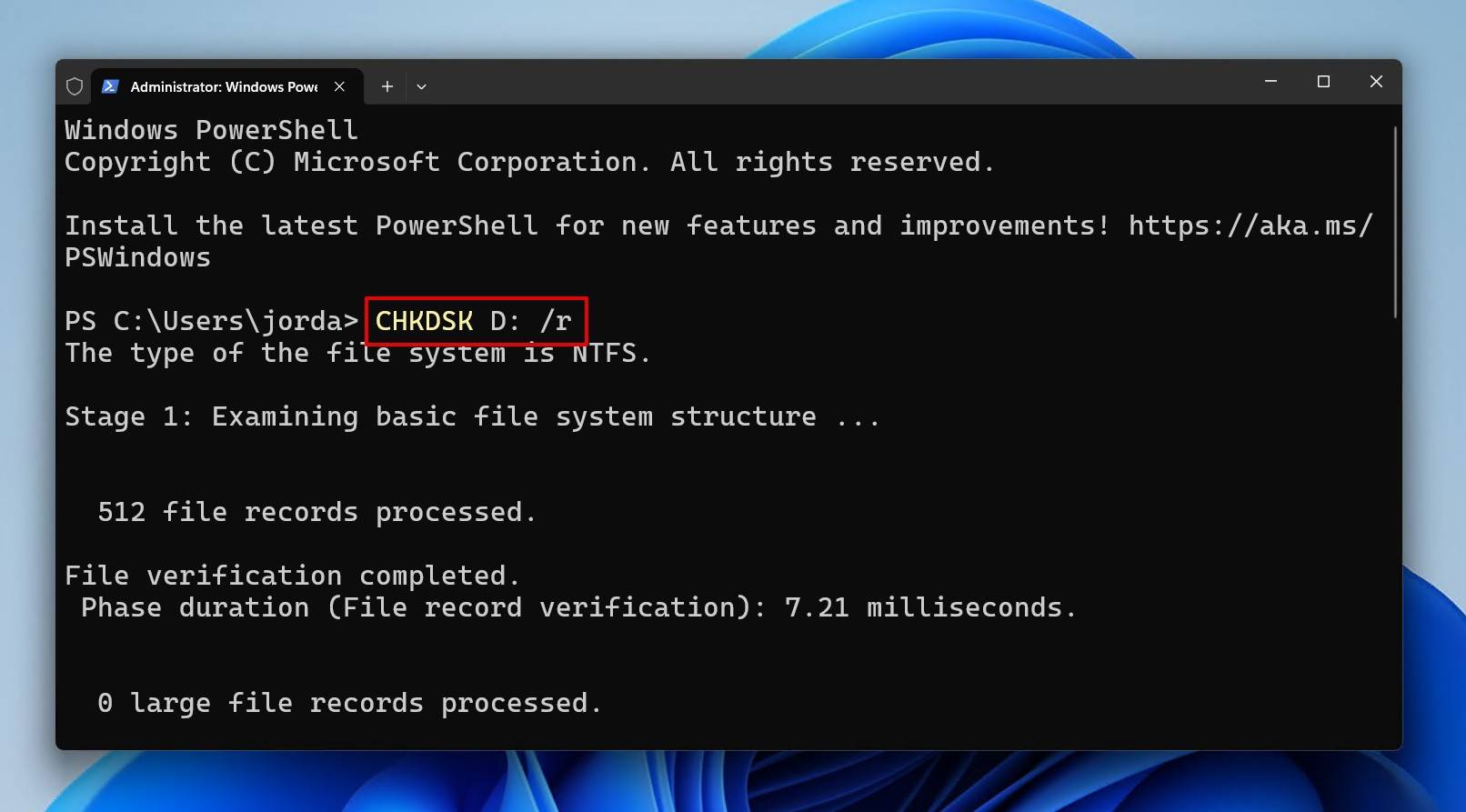Click the NTFS file system message
This screenshot has height=812, width=1466.
point(356,352)
